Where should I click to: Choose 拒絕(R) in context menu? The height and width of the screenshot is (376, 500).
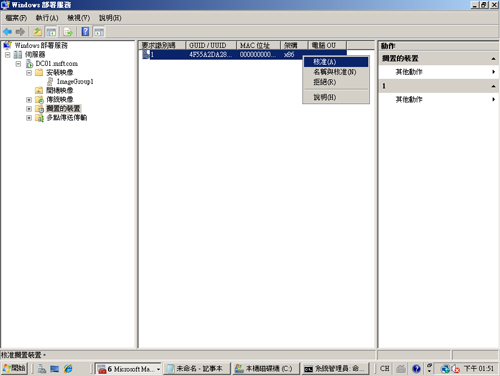pyautogui.click(x=336, y=82)
